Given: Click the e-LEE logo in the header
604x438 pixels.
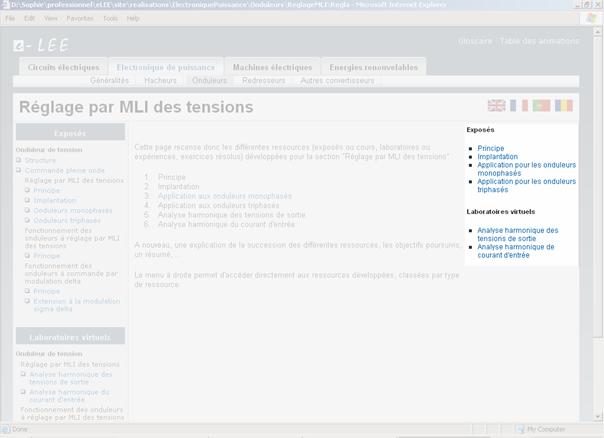Looking at the screenshot, I should click(41, 45).
